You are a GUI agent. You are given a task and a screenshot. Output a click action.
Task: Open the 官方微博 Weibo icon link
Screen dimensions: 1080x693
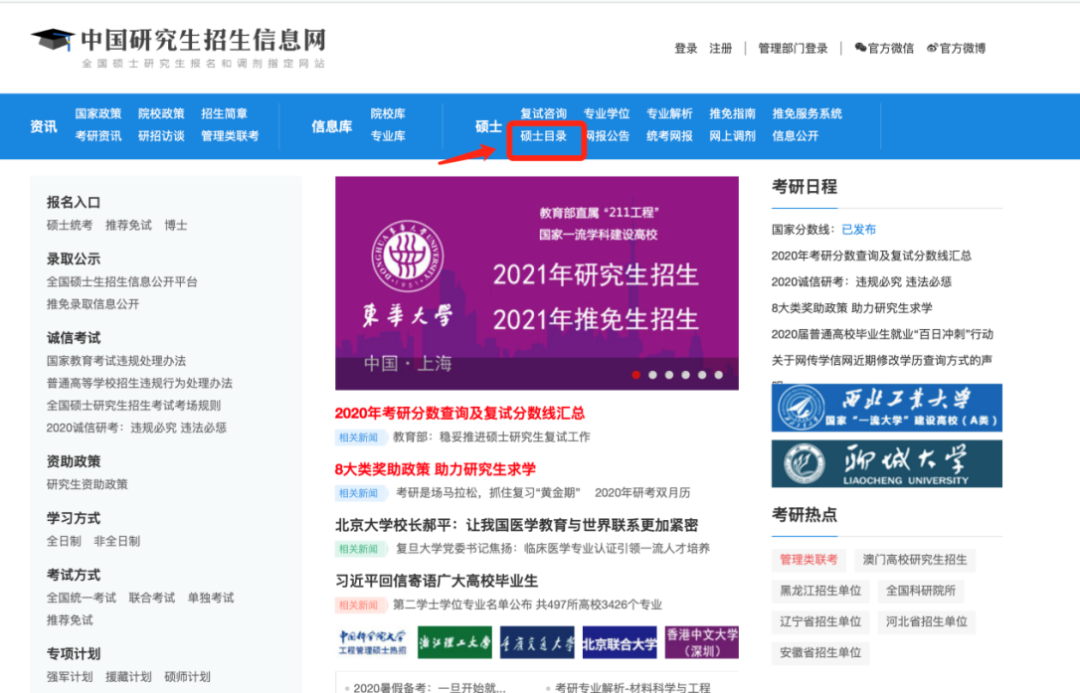point(956,48)
